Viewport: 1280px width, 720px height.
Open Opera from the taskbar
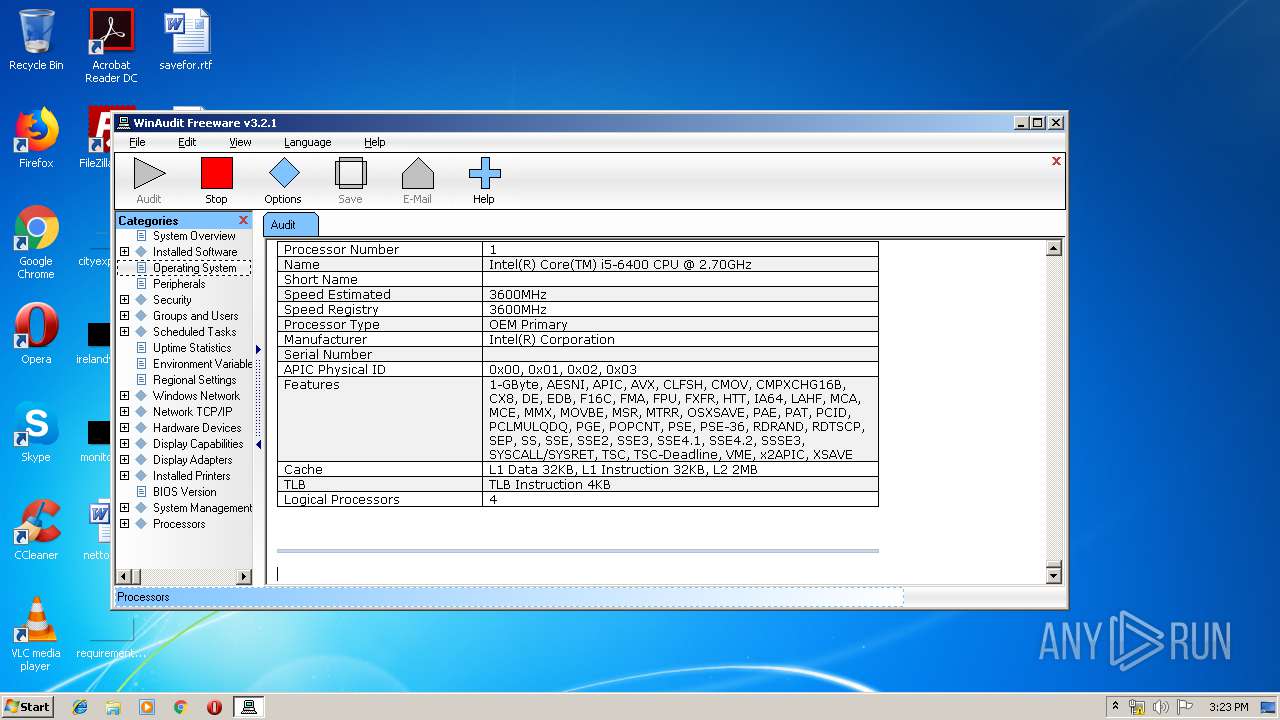pos(214,707)
